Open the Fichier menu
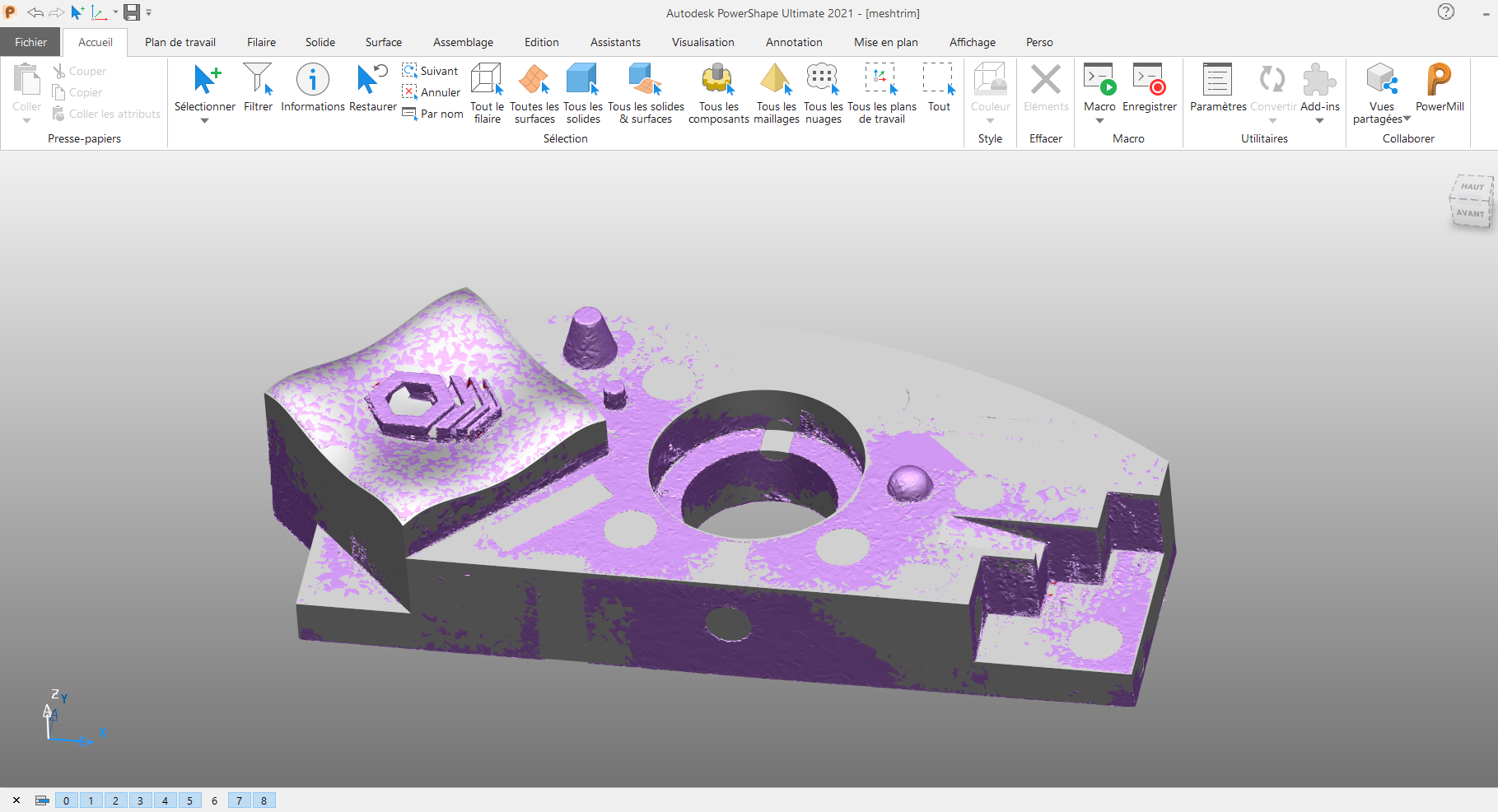The width and height of the screenshot is (1498, 812). [x=30, y=42]
